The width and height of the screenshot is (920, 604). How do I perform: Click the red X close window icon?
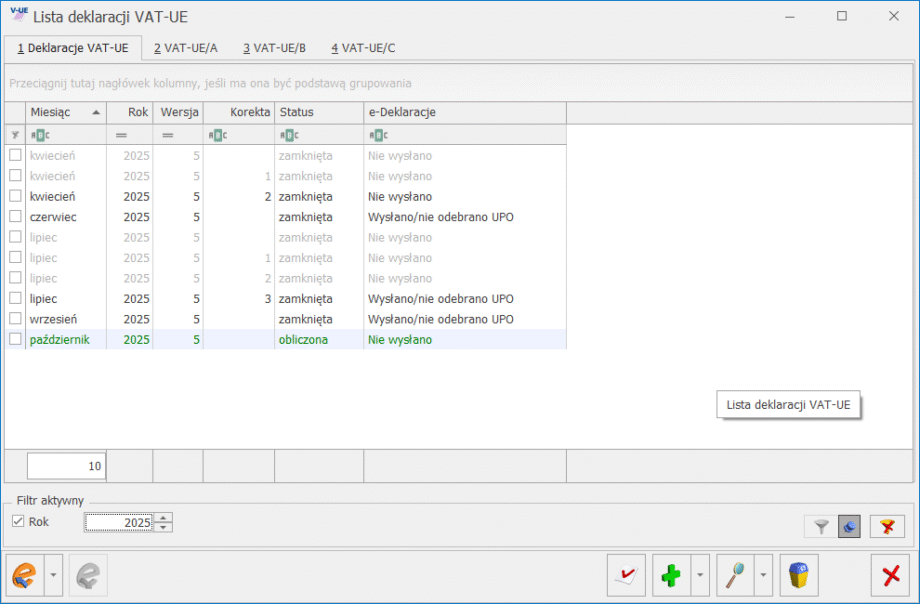pos(890,575)
